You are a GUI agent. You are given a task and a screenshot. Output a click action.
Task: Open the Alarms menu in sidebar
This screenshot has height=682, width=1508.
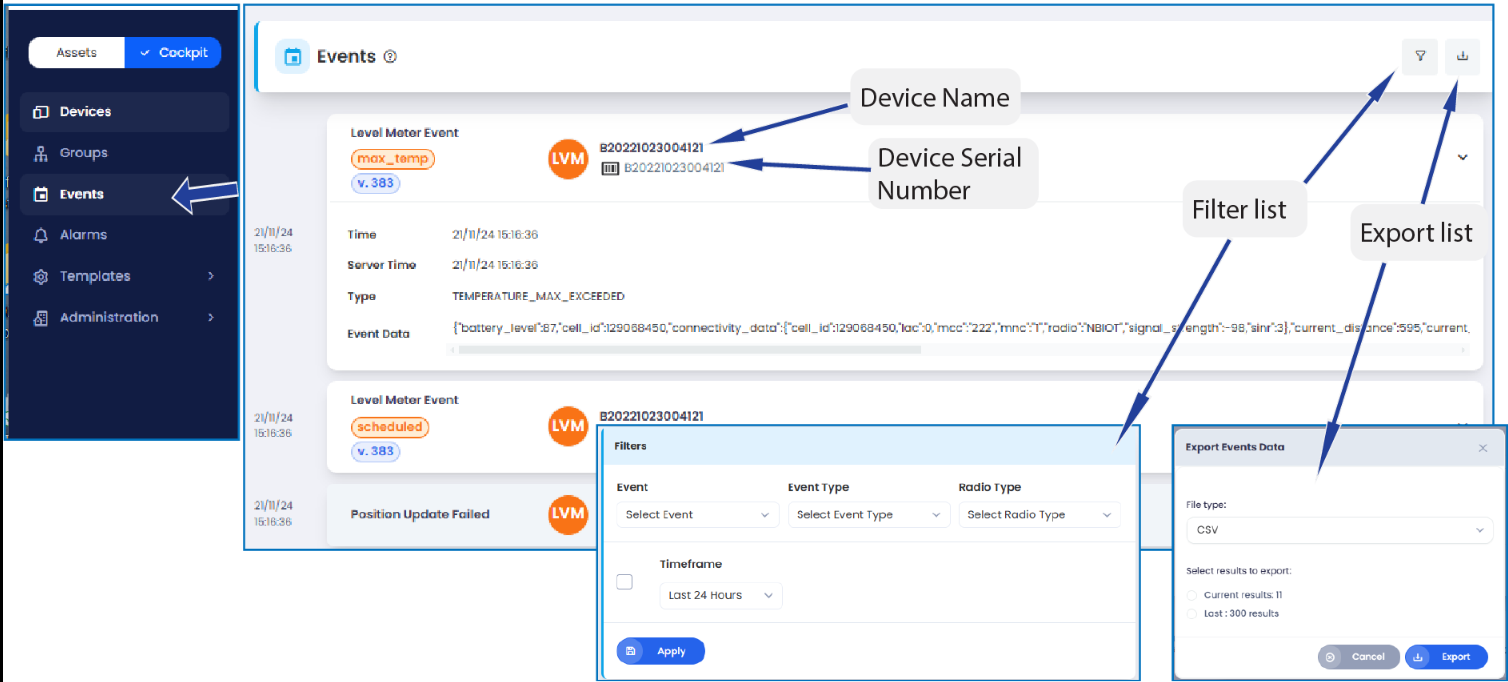(83, 235)
